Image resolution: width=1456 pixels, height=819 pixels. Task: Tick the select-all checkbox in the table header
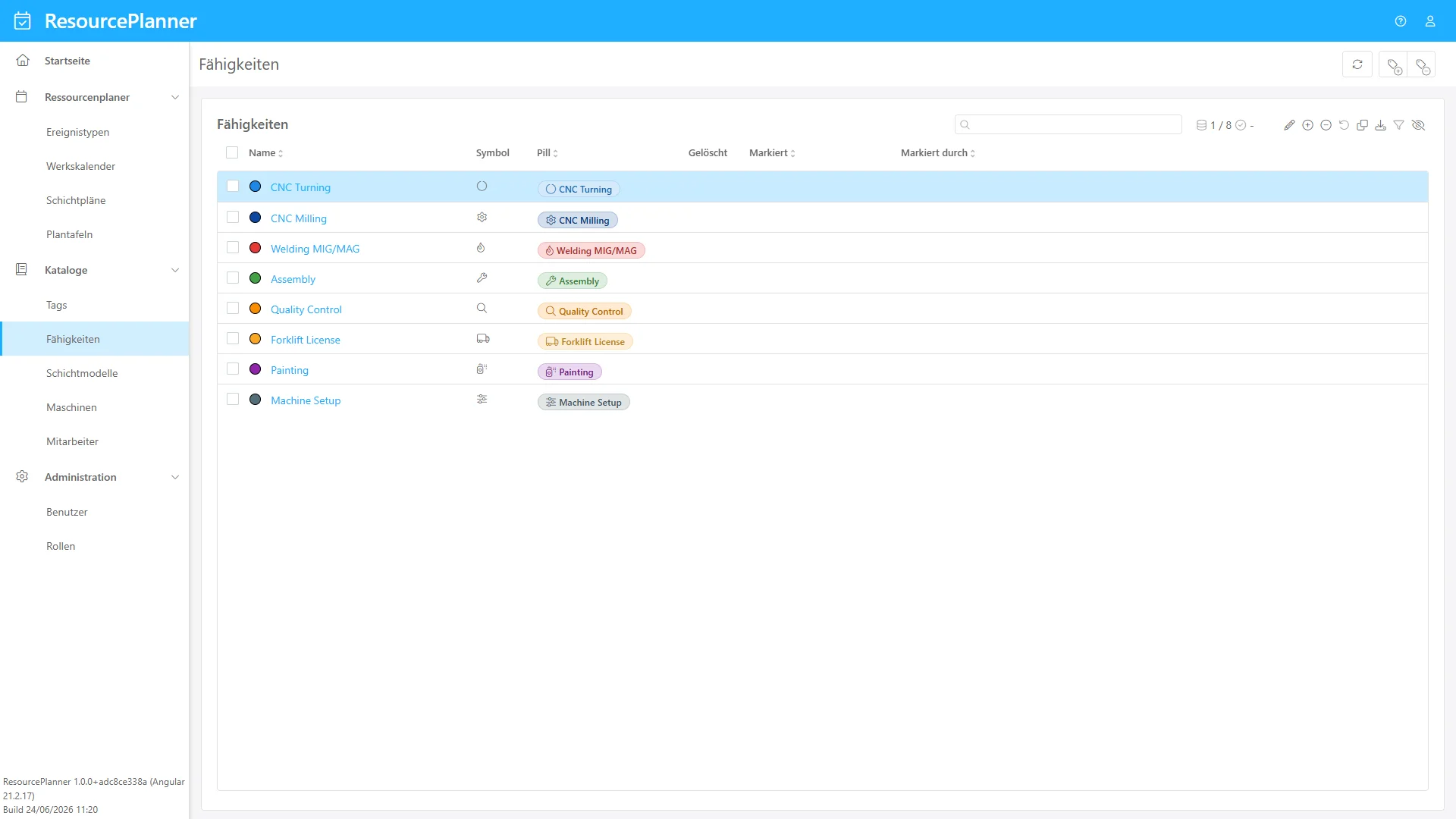pos(232,152)
